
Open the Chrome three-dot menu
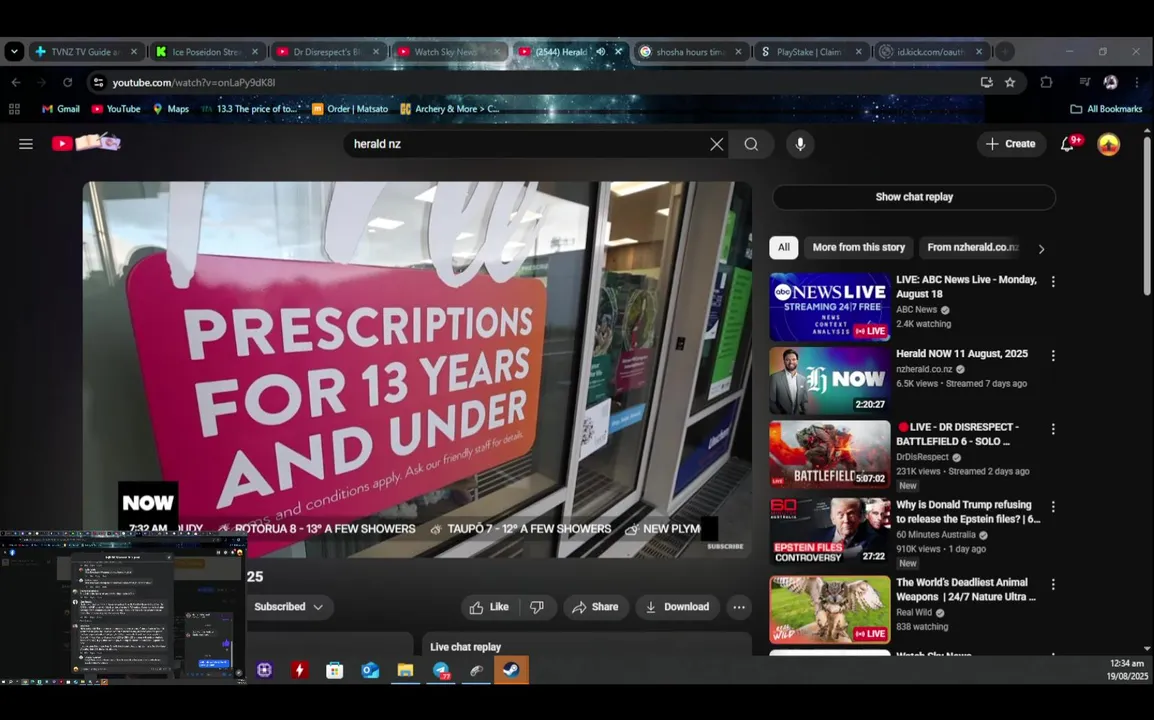[1137, 82]
